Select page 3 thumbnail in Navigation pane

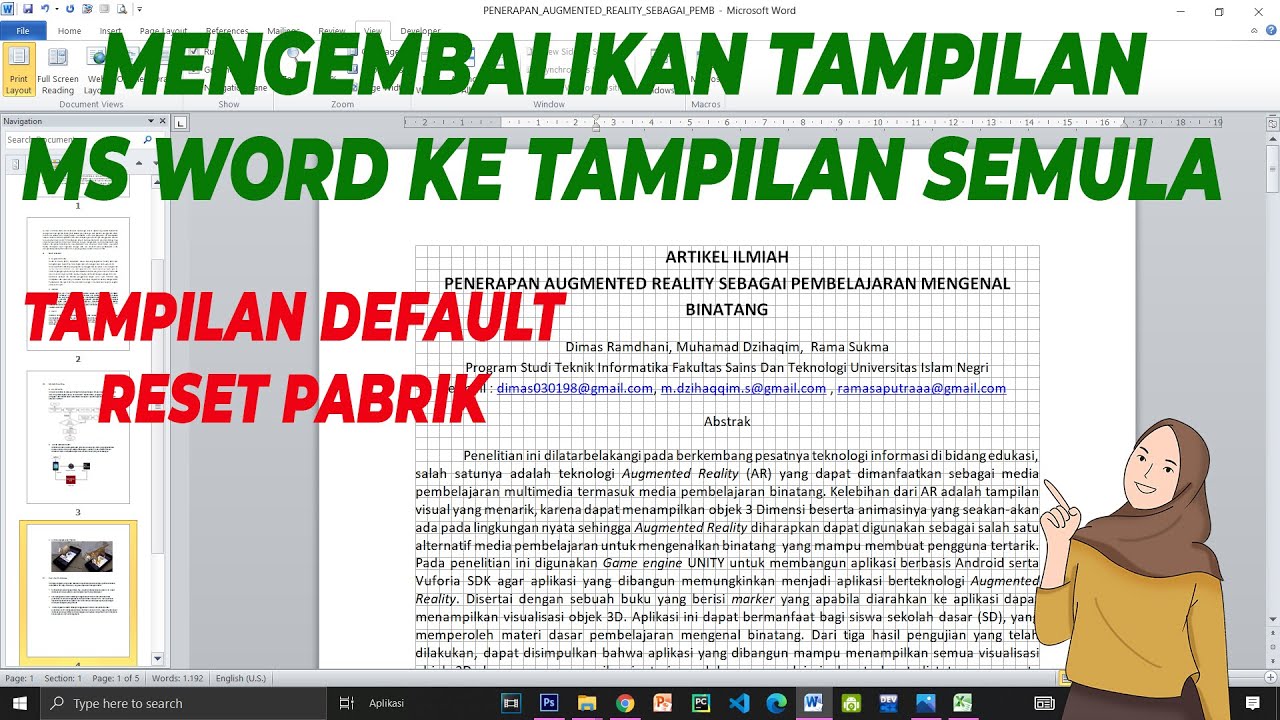tap(78, 437)
